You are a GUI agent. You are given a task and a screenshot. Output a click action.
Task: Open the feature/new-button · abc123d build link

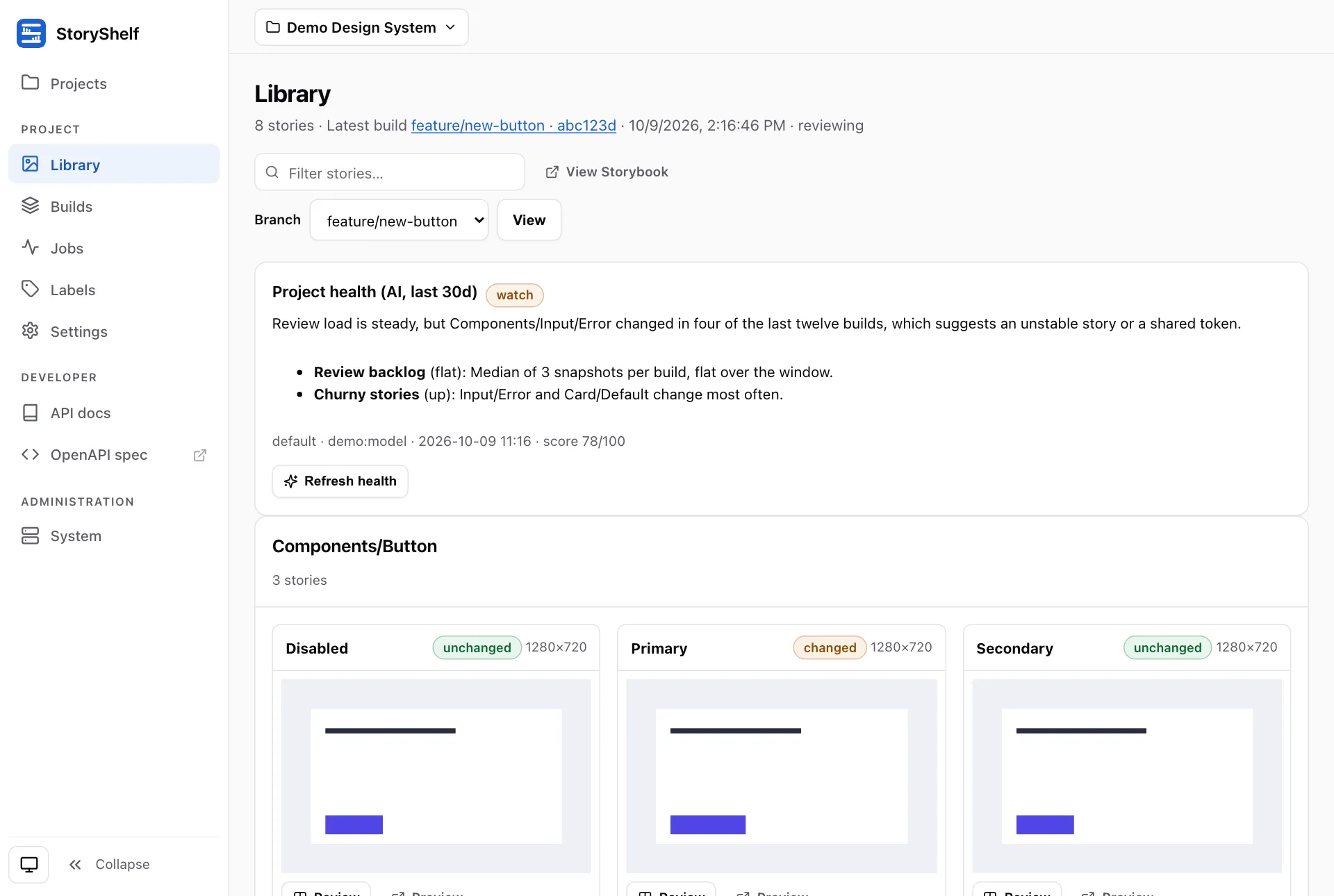coord(513,126)
